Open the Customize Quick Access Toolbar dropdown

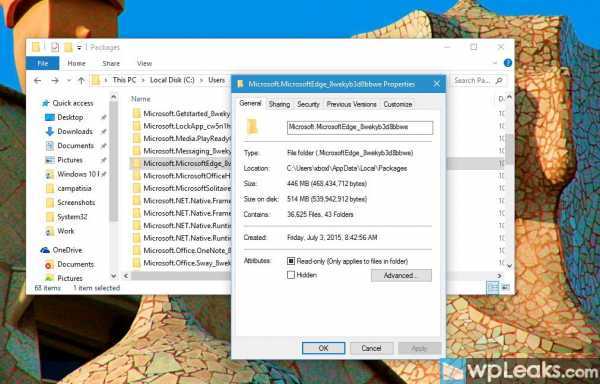point(79,47)
